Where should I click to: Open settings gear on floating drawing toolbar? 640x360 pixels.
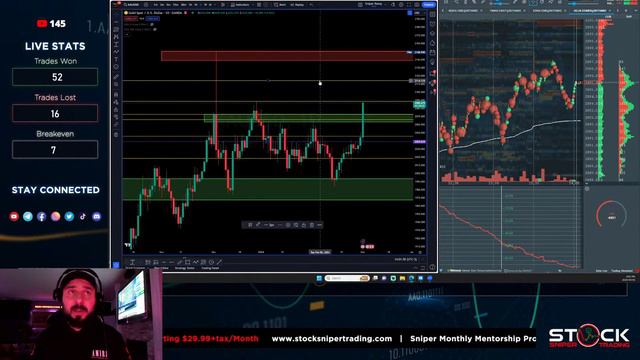point(288,224)
